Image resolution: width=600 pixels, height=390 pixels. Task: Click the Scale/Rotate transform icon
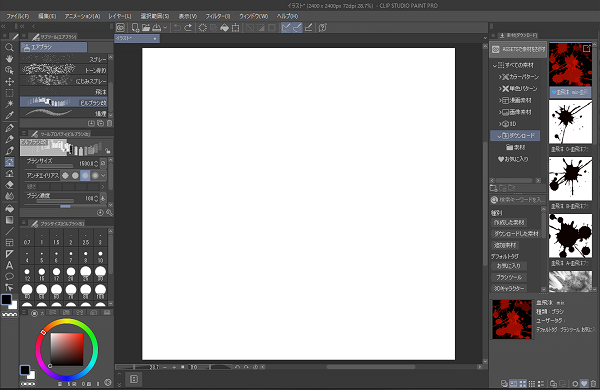(x=235, y=28)
